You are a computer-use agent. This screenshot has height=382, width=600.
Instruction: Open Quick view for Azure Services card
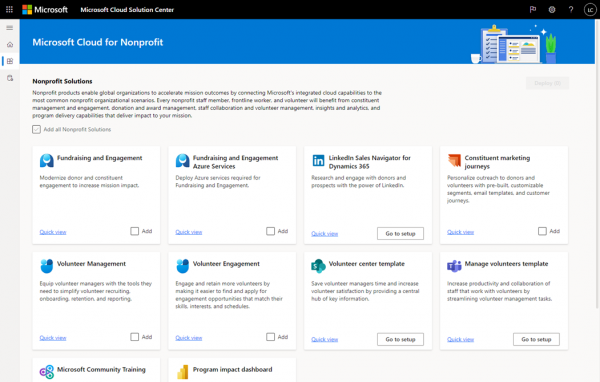[189, 232]
